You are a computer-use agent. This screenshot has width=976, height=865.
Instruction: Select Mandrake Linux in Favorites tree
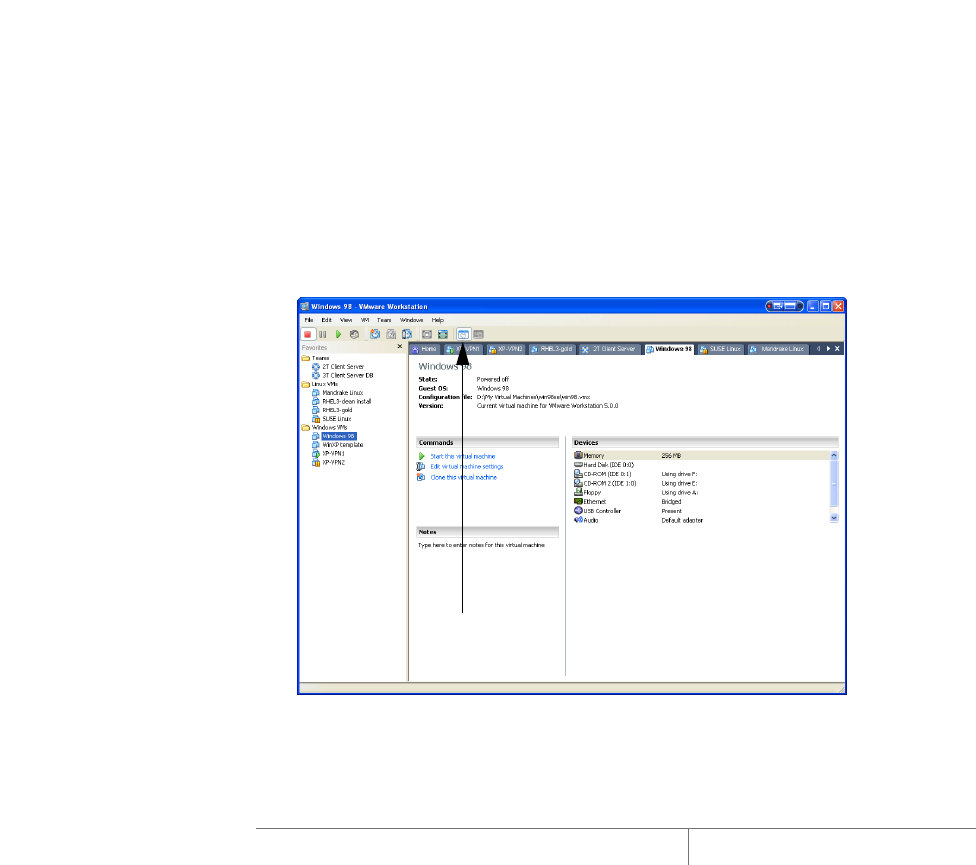tap(337, 393)
